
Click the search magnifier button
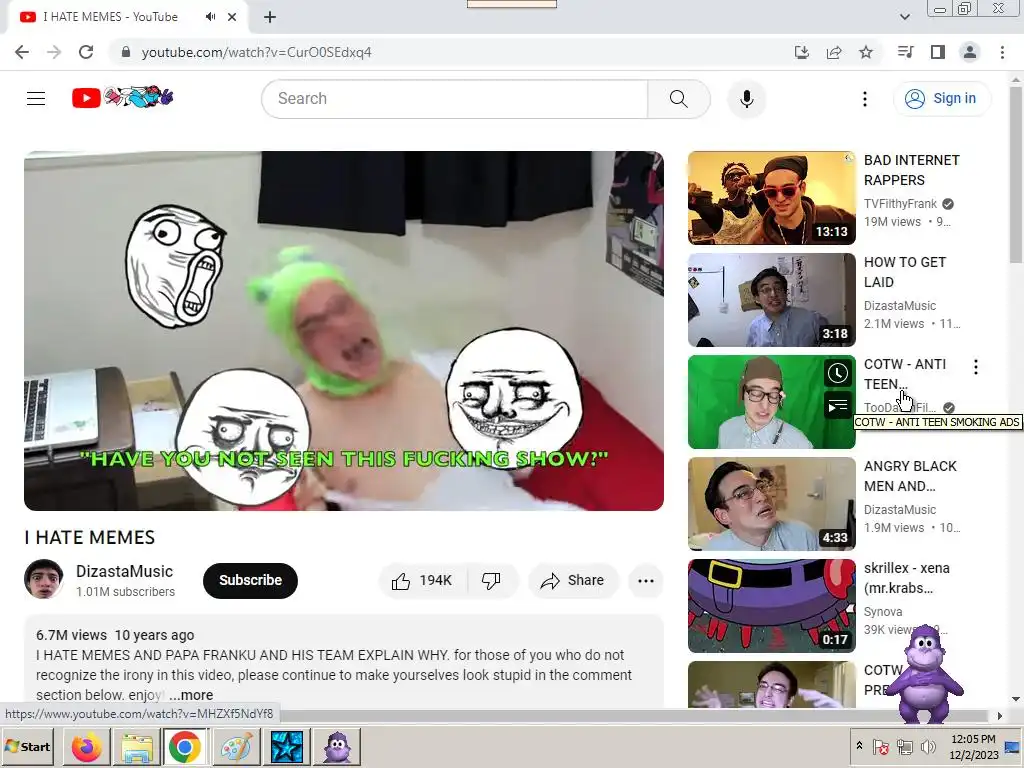(x=679, y=99)
